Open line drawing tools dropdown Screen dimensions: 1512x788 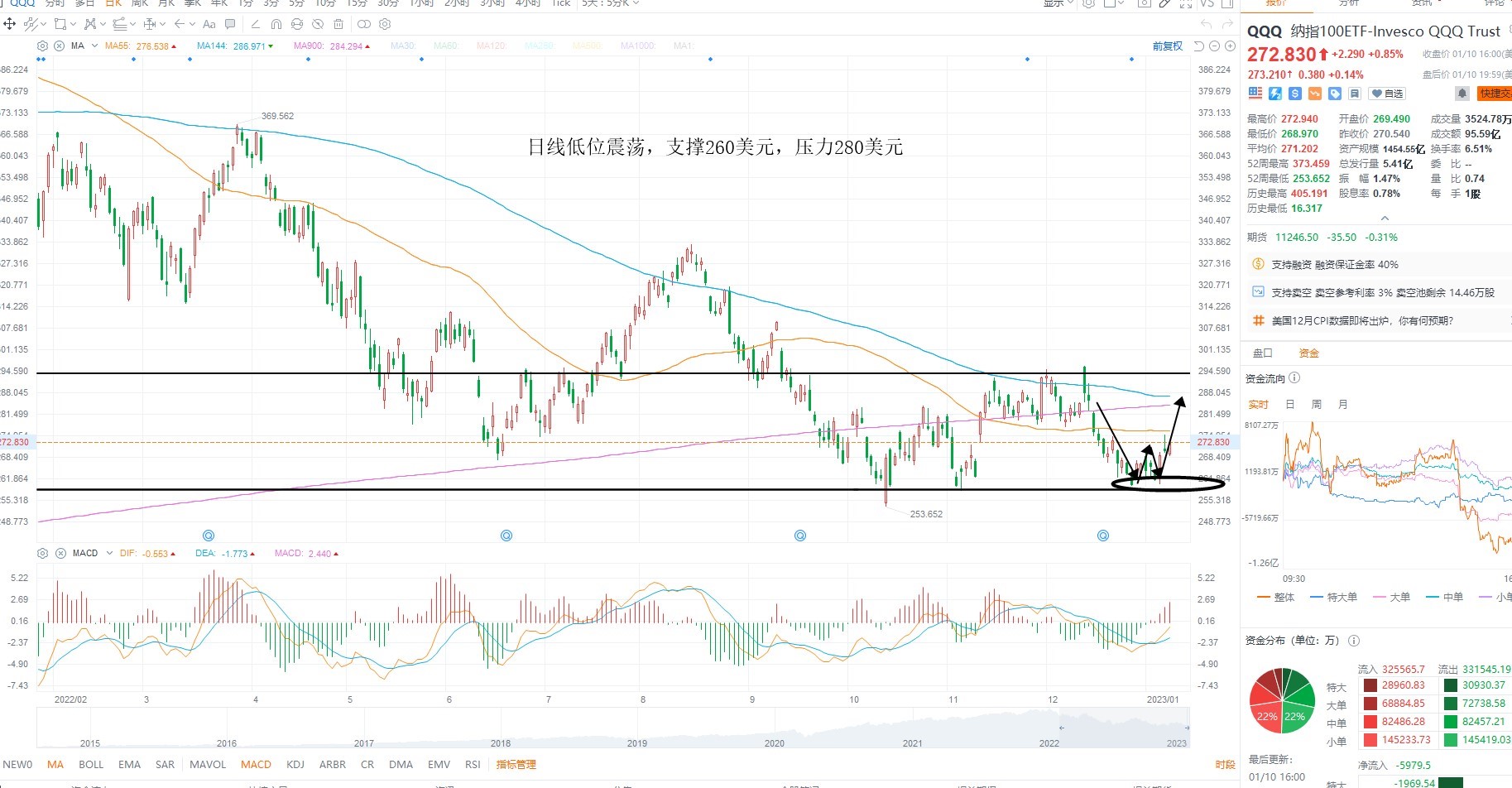coord(43,24)
